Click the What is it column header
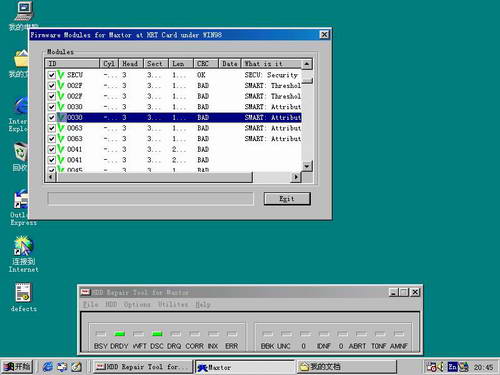The image size is (500, 375). [x=271, y=63]
